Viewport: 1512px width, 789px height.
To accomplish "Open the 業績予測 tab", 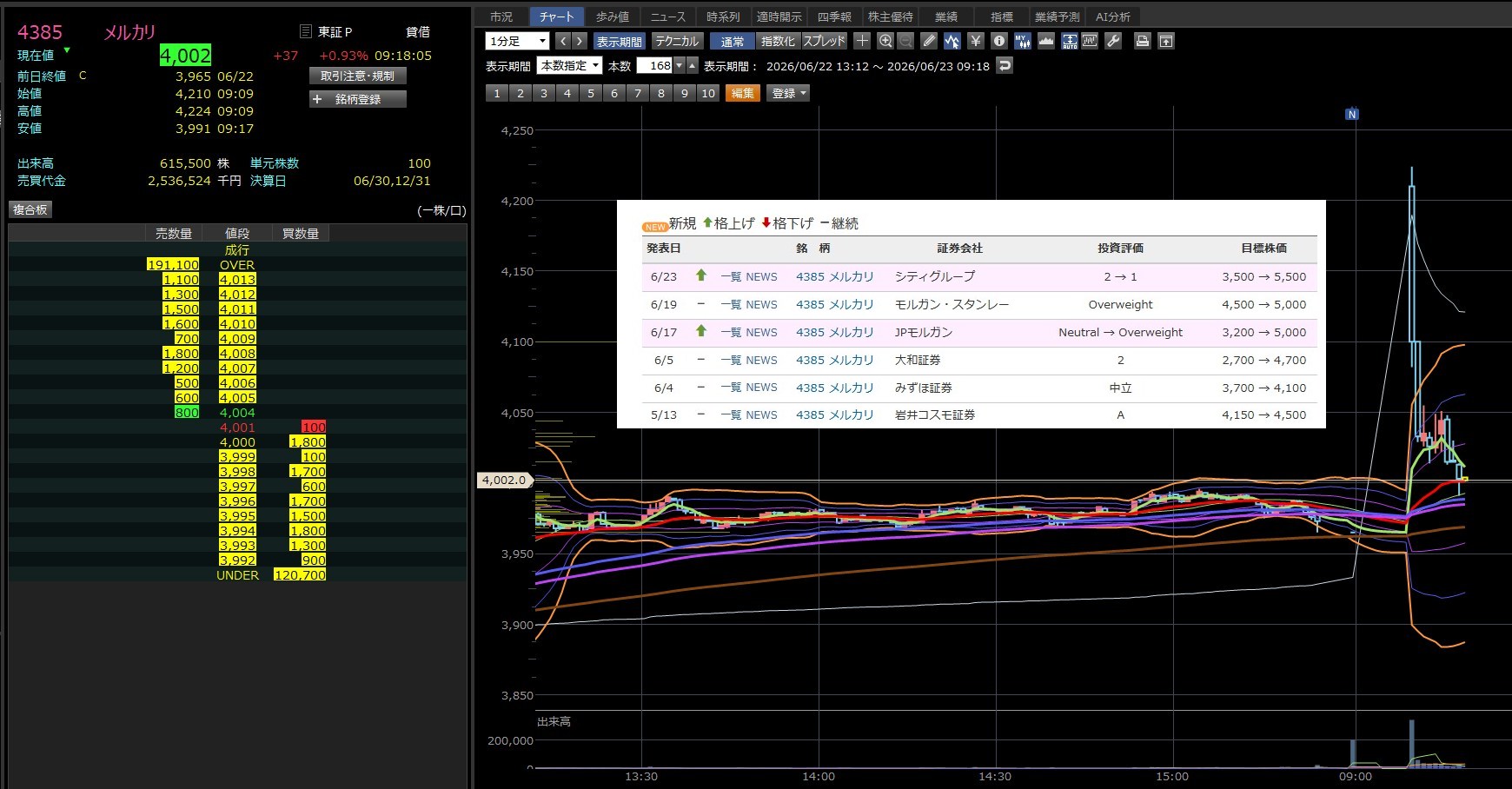I will 1058,17.
